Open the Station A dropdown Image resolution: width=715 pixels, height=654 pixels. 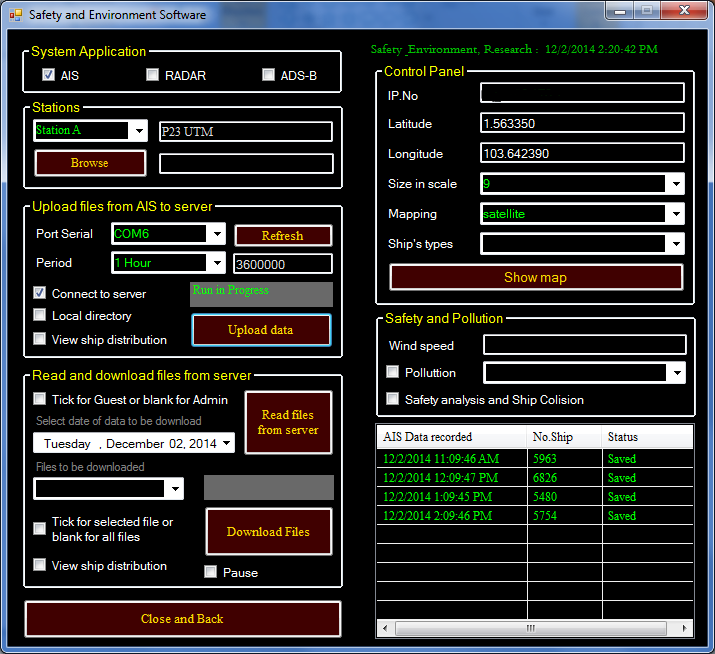[x=138, y=131]
